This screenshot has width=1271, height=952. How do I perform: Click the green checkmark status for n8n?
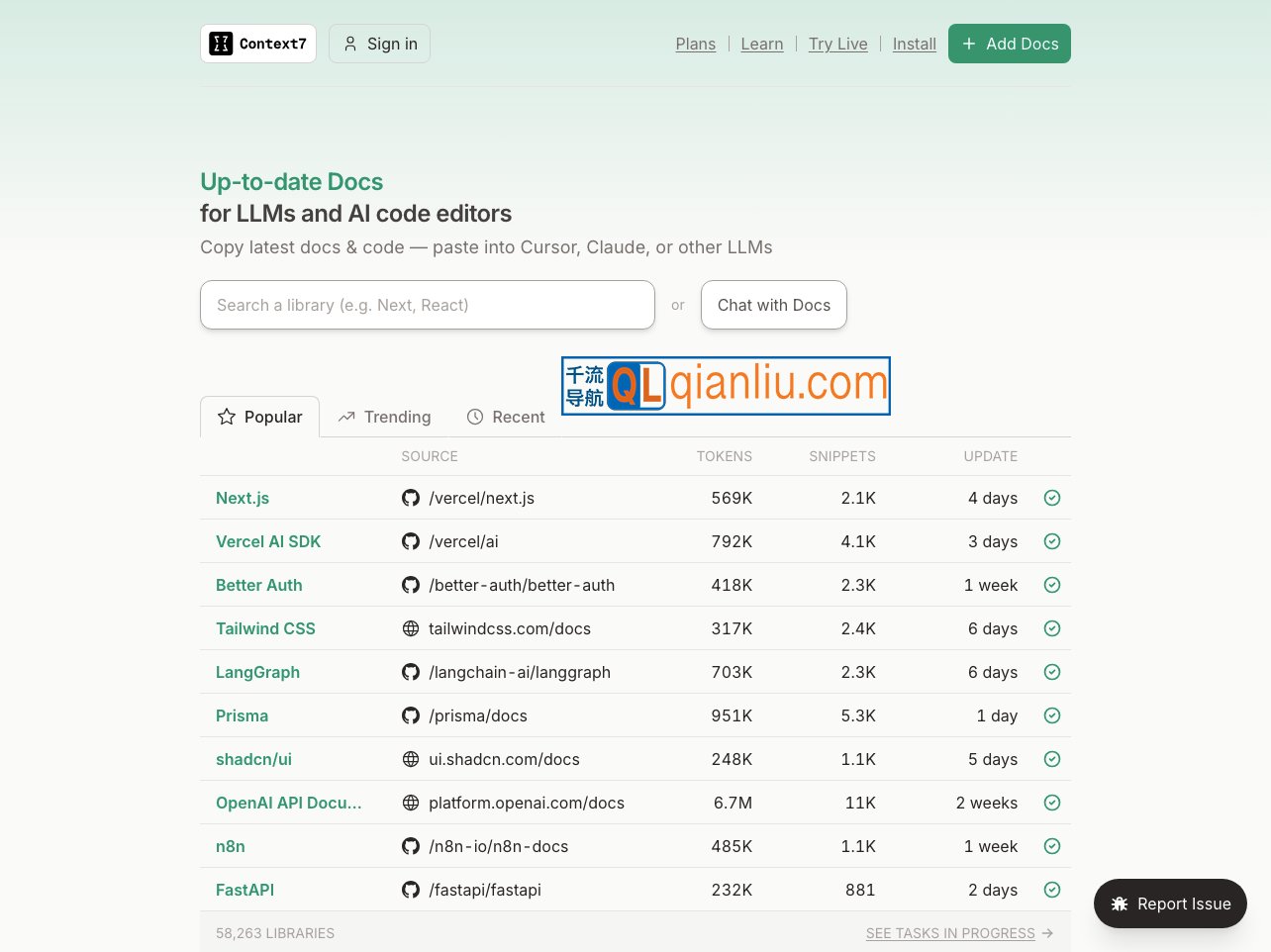(x=1052, y=846)
